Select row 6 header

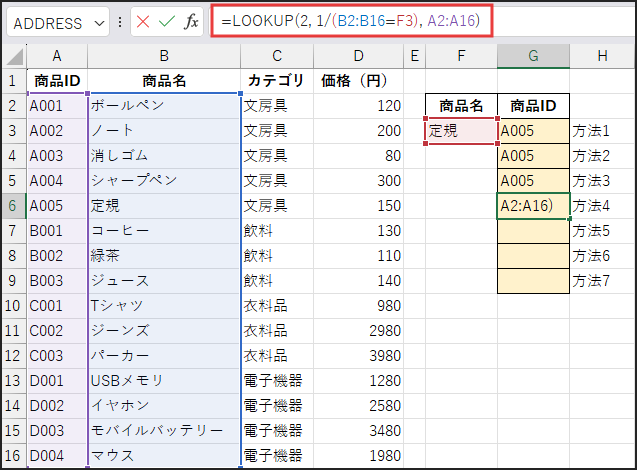click(x=12, y=206)
